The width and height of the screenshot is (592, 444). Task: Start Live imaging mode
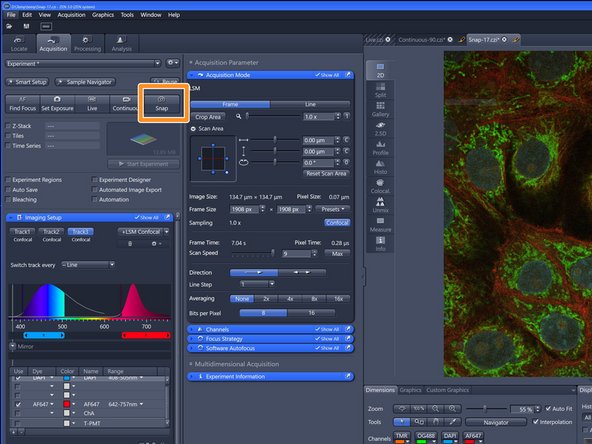tap(92, 103)
